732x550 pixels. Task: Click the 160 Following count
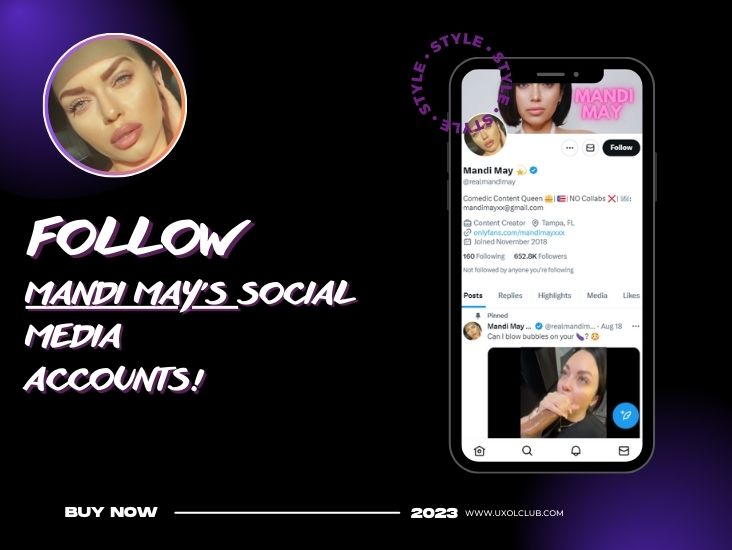coord(484,256)
